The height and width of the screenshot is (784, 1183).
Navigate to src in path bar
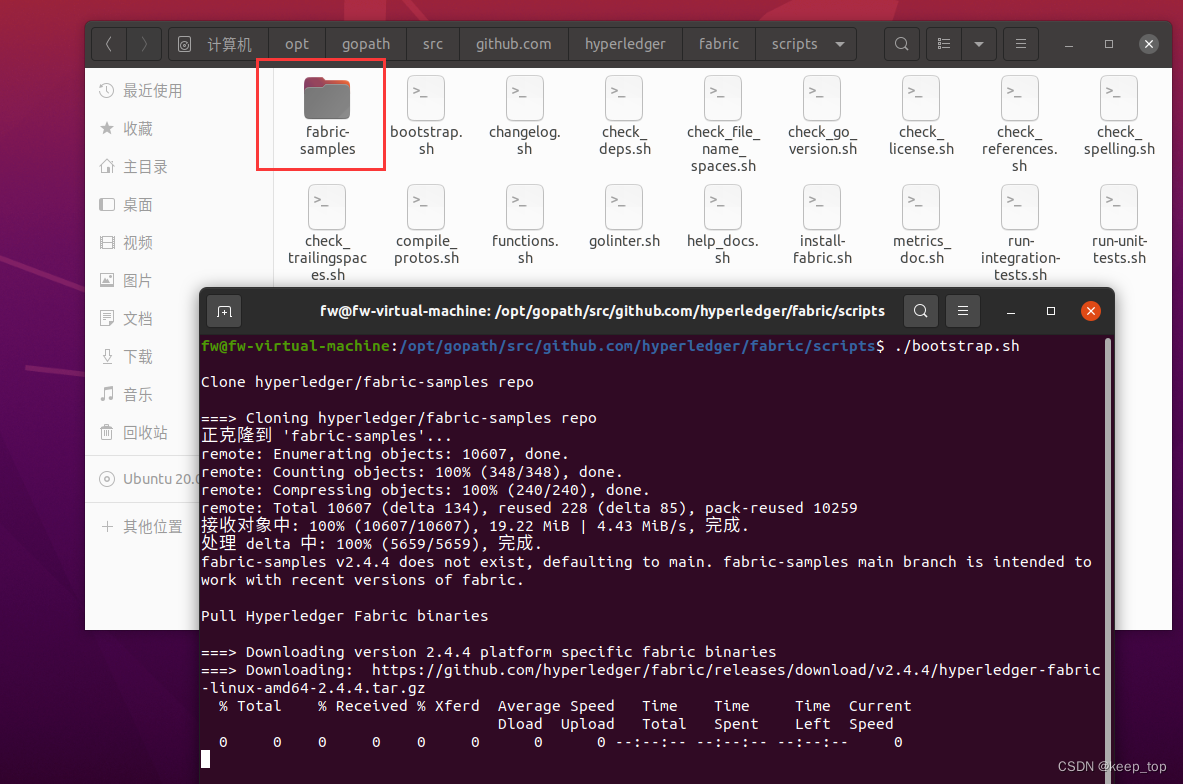click(433, 44)
